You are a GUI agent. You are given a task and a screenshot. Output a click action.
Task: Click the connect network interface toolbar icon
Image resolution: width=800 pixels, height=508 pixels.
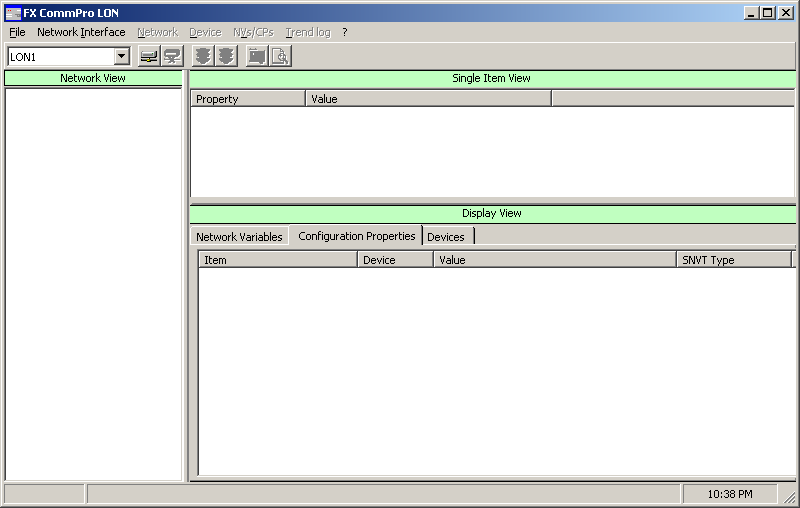(x=149, y=56)
